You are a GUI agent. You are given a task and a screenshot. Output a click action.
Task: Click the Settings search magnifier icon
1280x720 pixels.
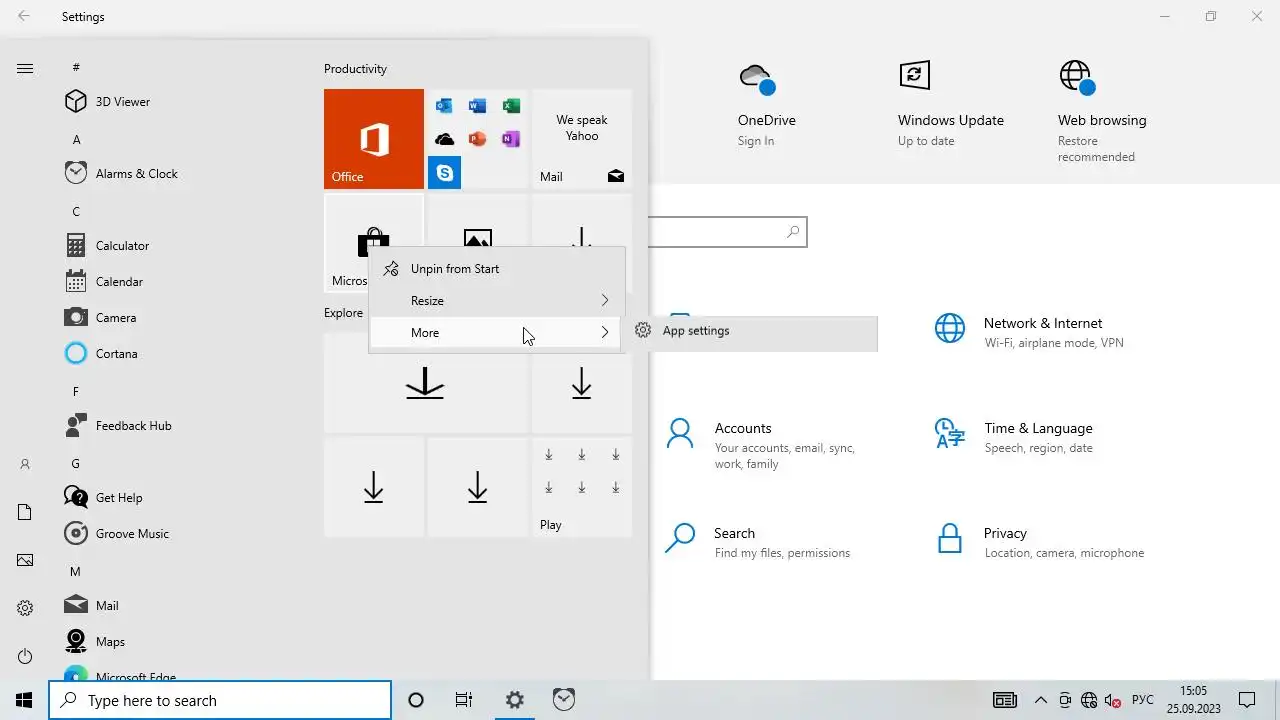[793, 232]
